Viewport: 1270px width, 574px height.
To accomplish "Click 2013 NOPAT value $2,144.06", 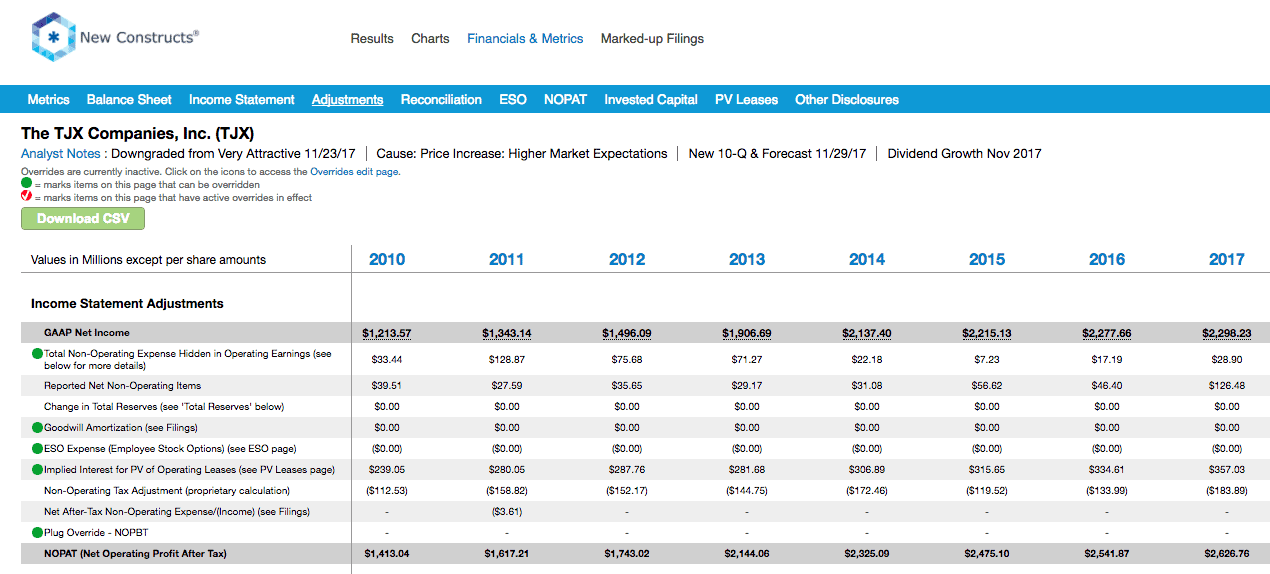I will coord(747,554).
